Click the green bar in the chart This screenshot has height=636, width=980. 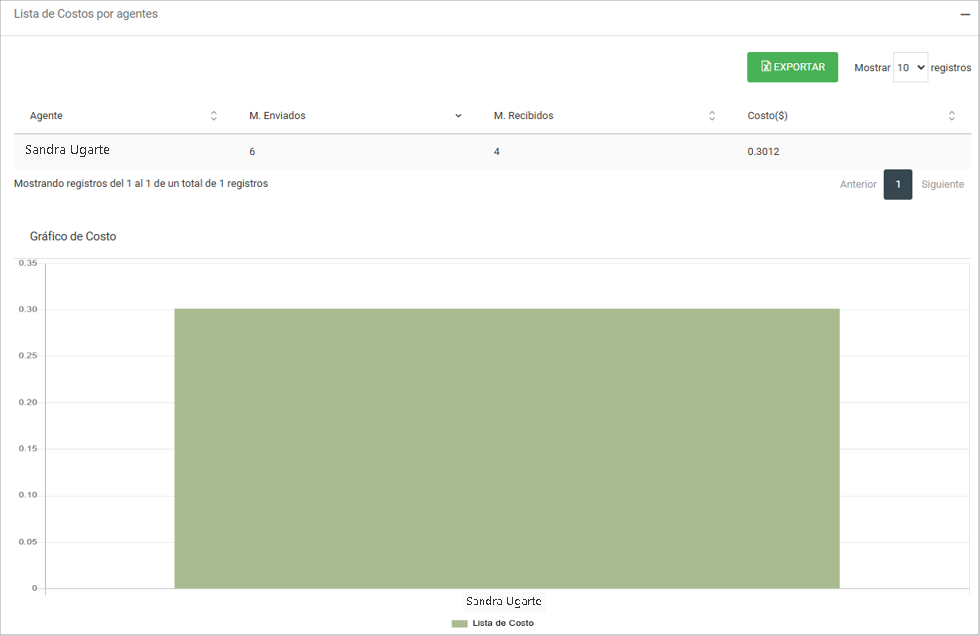[x=506, y=448]
